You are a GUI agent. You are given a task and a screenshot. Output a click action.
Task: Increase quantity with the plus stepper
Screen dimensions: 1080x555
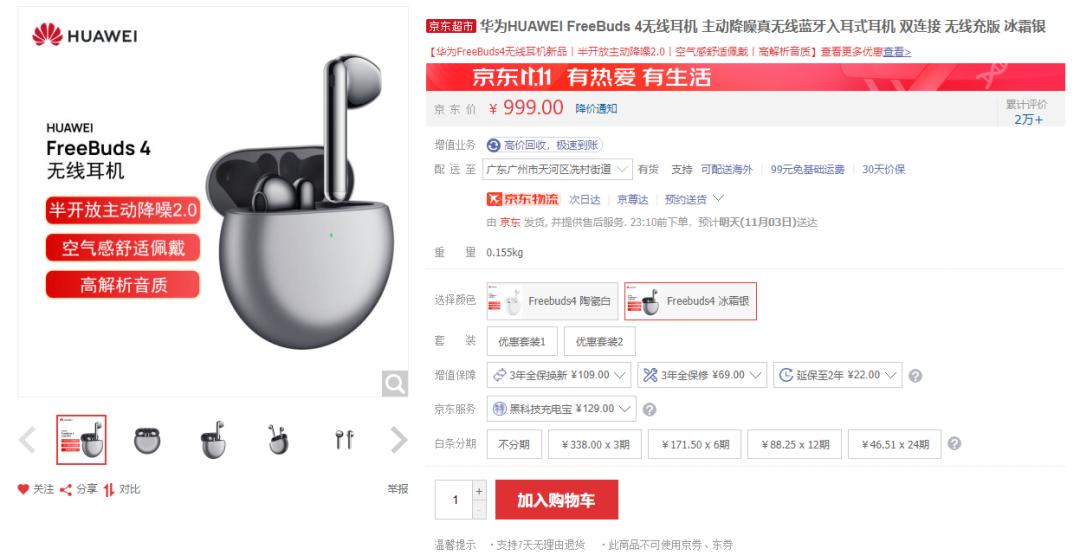pyautogui.click(x=479, y=490)
